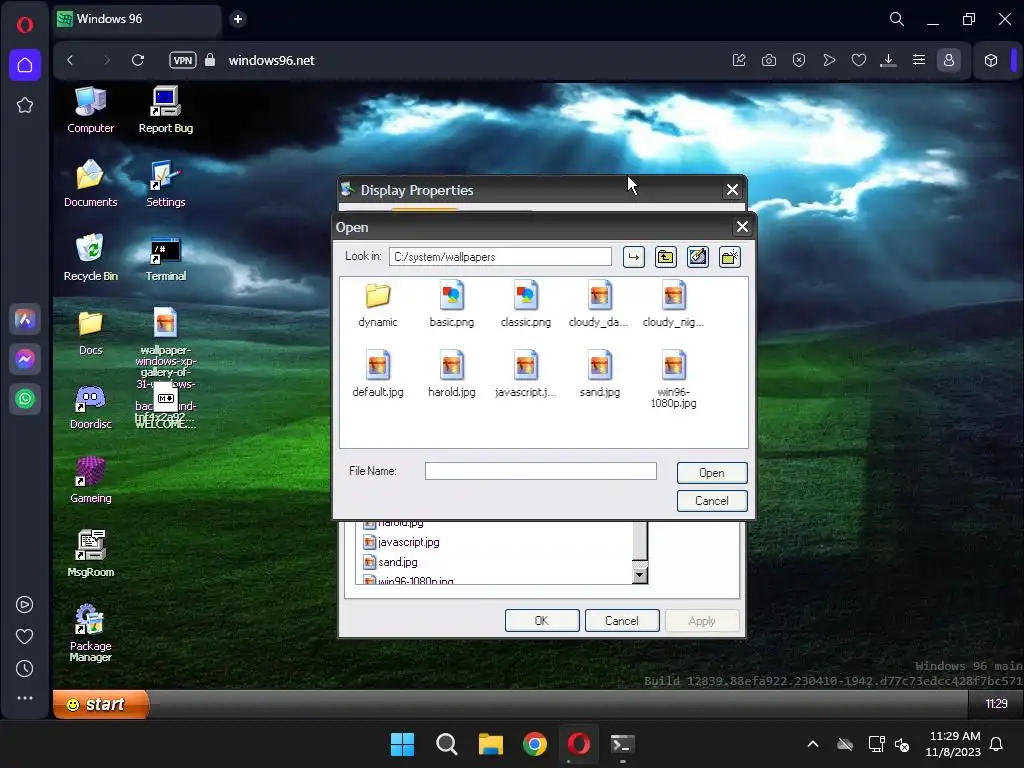Open Opera menu logo
1024x768 pixels.
pyautogui.click(x=25, y=25)
